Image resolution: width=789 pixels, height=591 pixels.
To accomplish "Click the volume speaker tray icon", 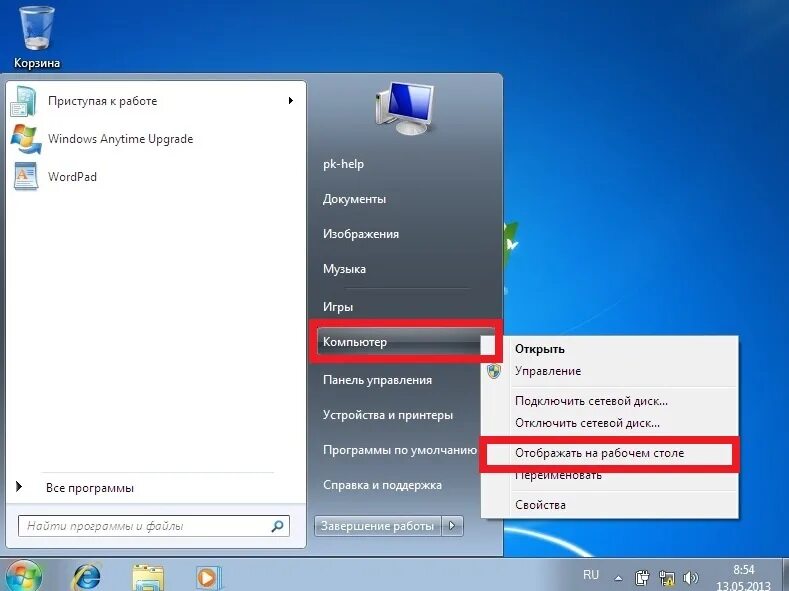I will [691, 577].
